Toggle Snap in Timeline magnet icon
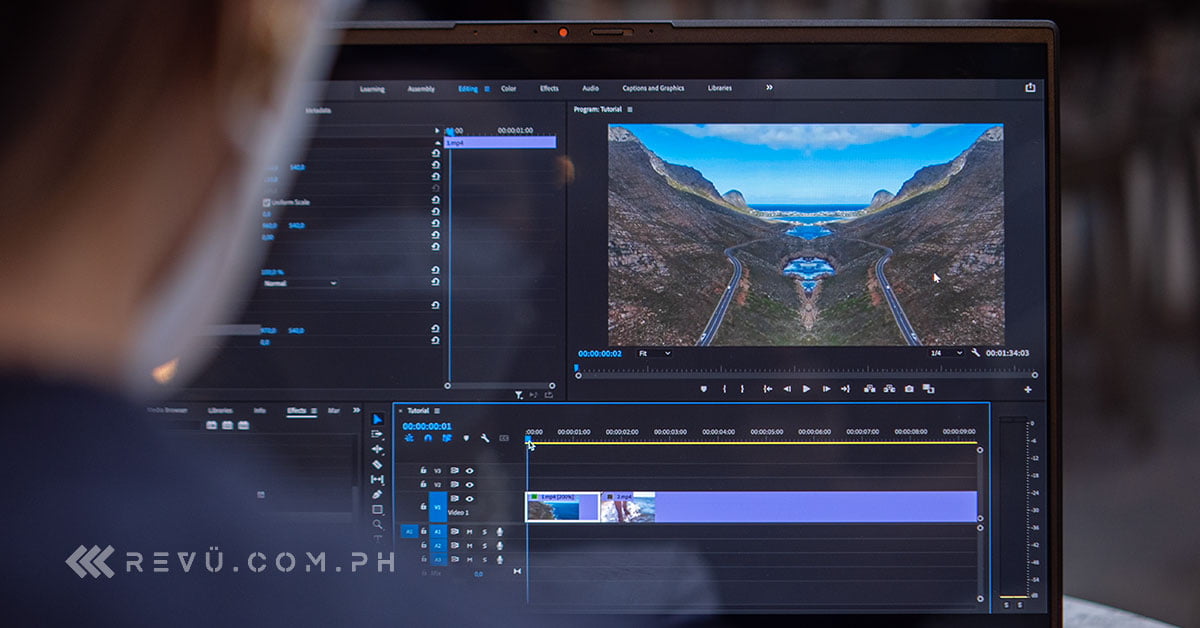 coord(428,438)
